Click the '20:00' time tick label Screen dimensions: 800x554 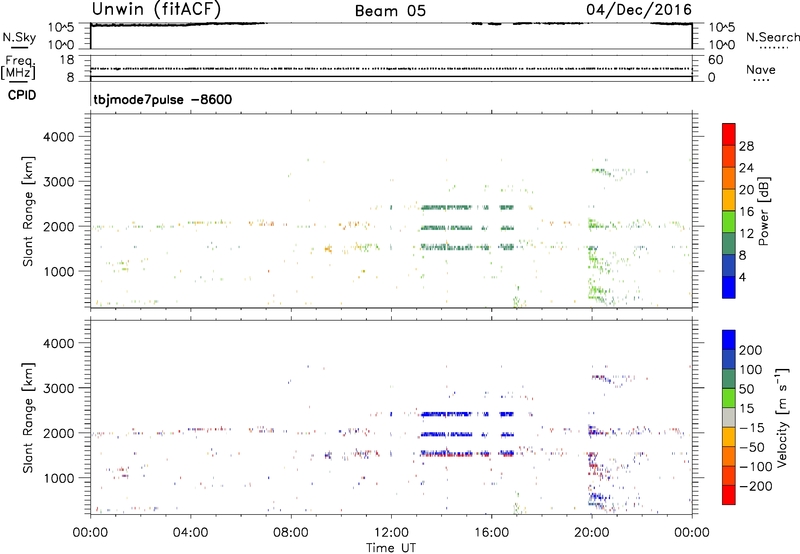(x=592, y=533)
